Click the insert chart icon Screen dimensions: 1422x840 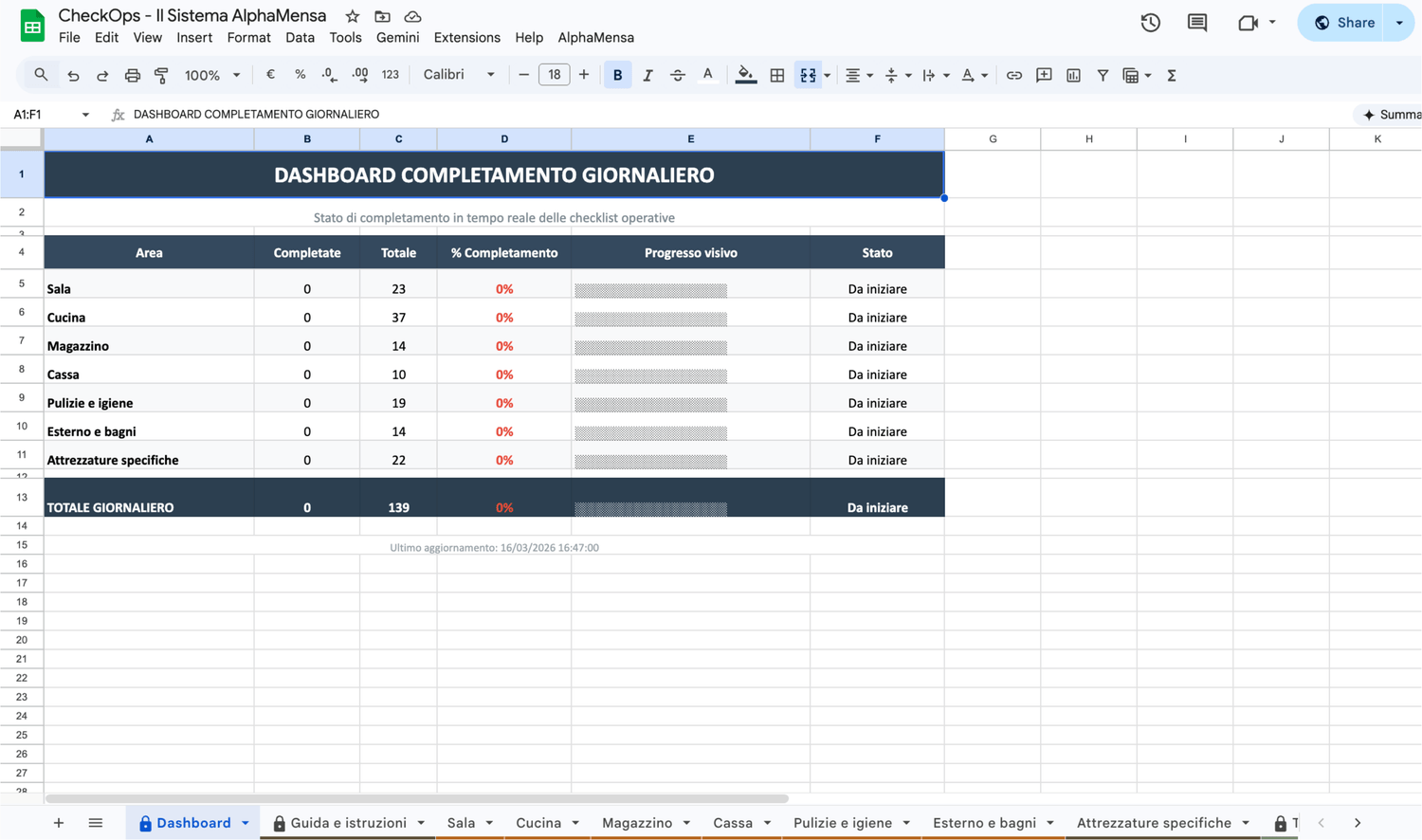(1073, 75)
